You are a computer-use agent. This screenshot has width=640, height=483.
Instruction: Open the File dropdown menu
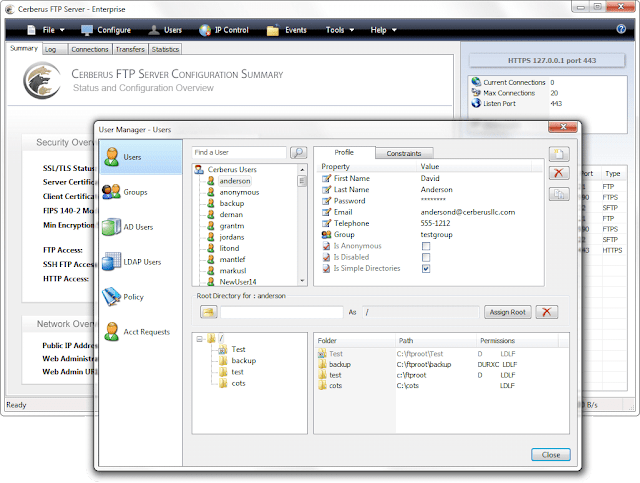tap(46, 30)
